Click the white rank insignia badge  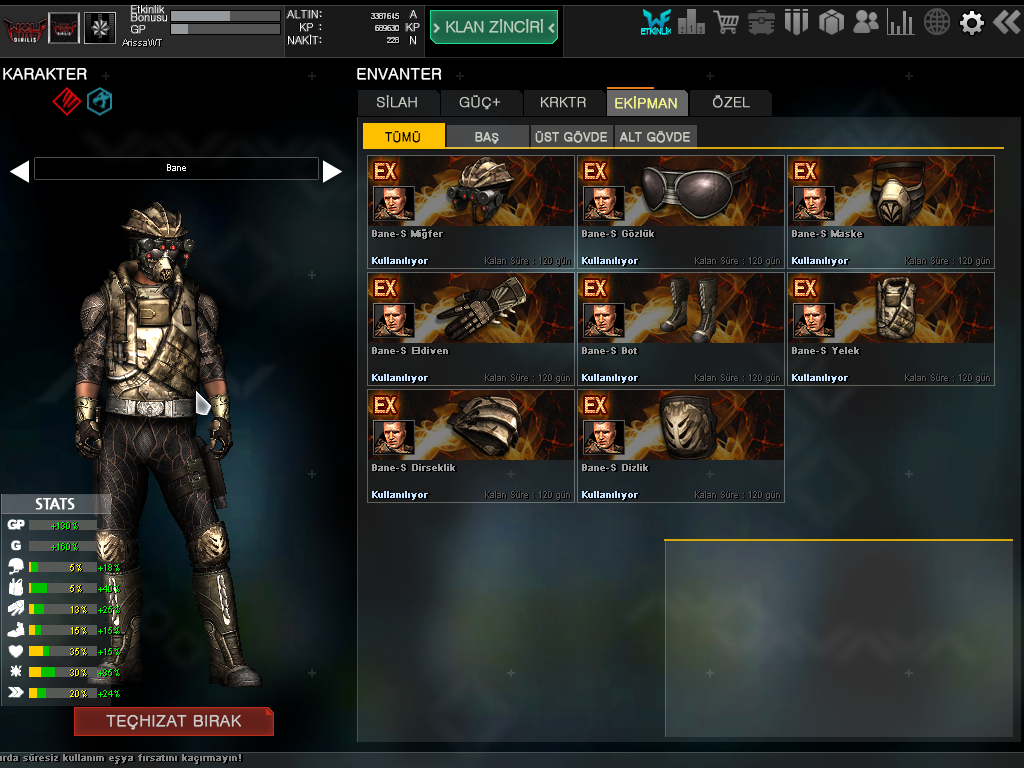100,29
